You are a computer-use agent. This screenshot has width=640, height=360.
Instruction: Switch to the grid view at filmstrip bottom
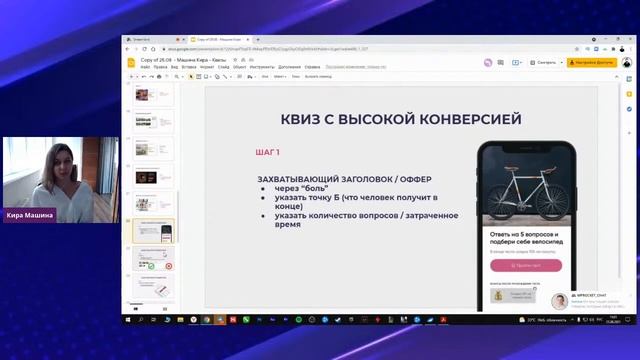(x=165, y=309)
